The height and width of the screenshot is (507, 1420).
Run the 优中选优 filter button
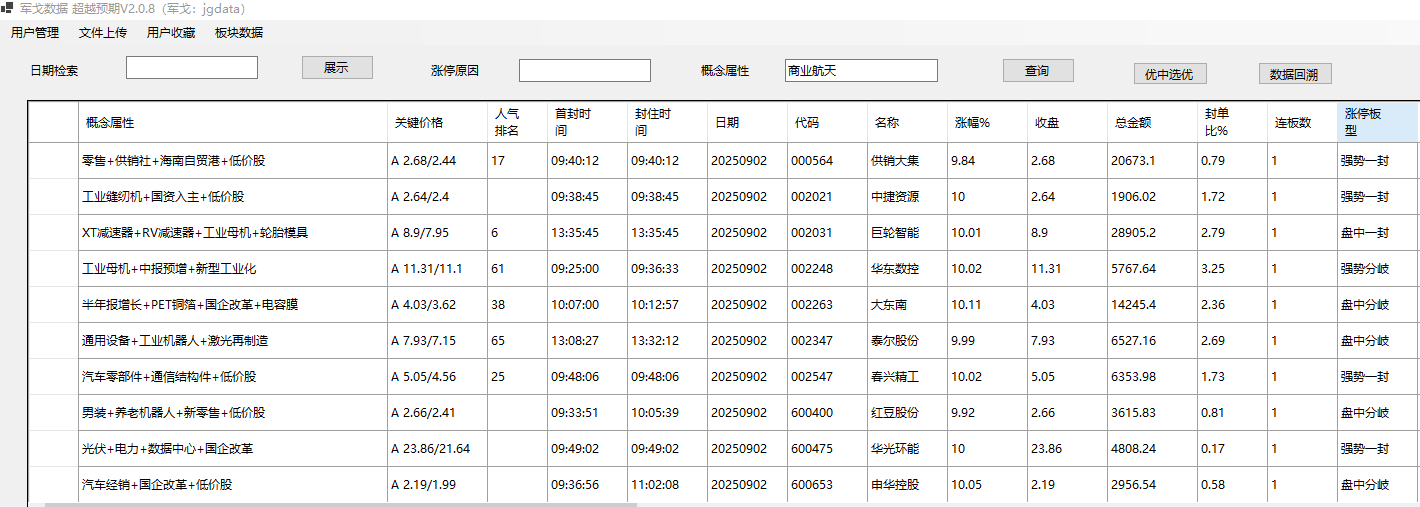1169,74
